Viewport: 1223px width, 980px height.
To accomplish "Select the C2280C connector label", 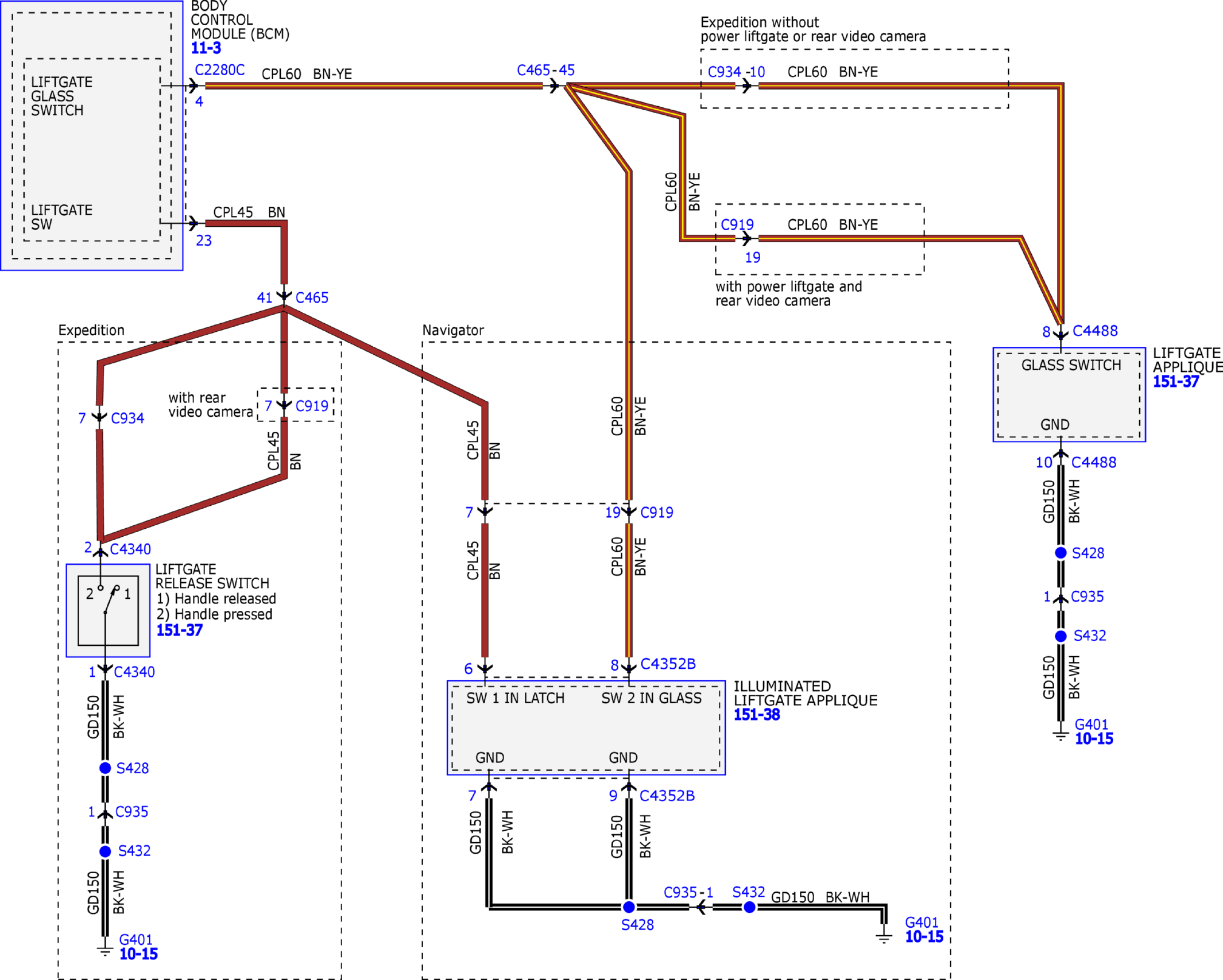I will click(x=219, y=70).
